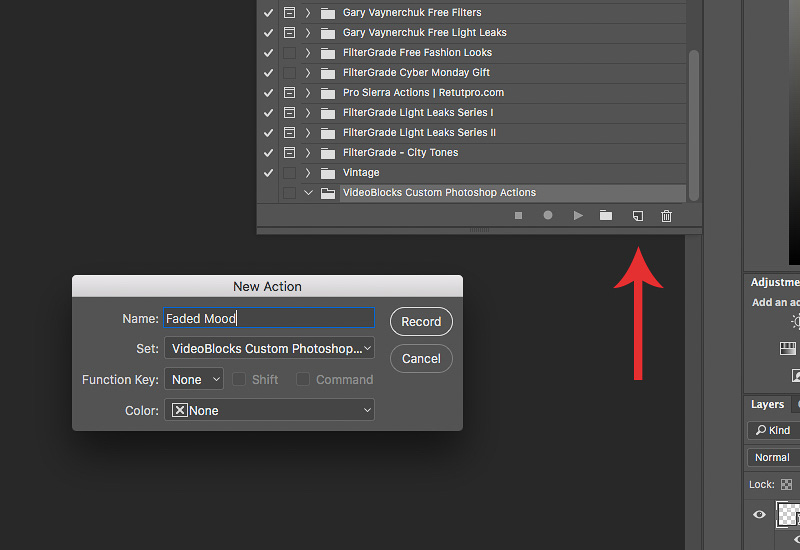Select FilterGrade - City Tones row text

pyautogui.click(x=401, y=152)
